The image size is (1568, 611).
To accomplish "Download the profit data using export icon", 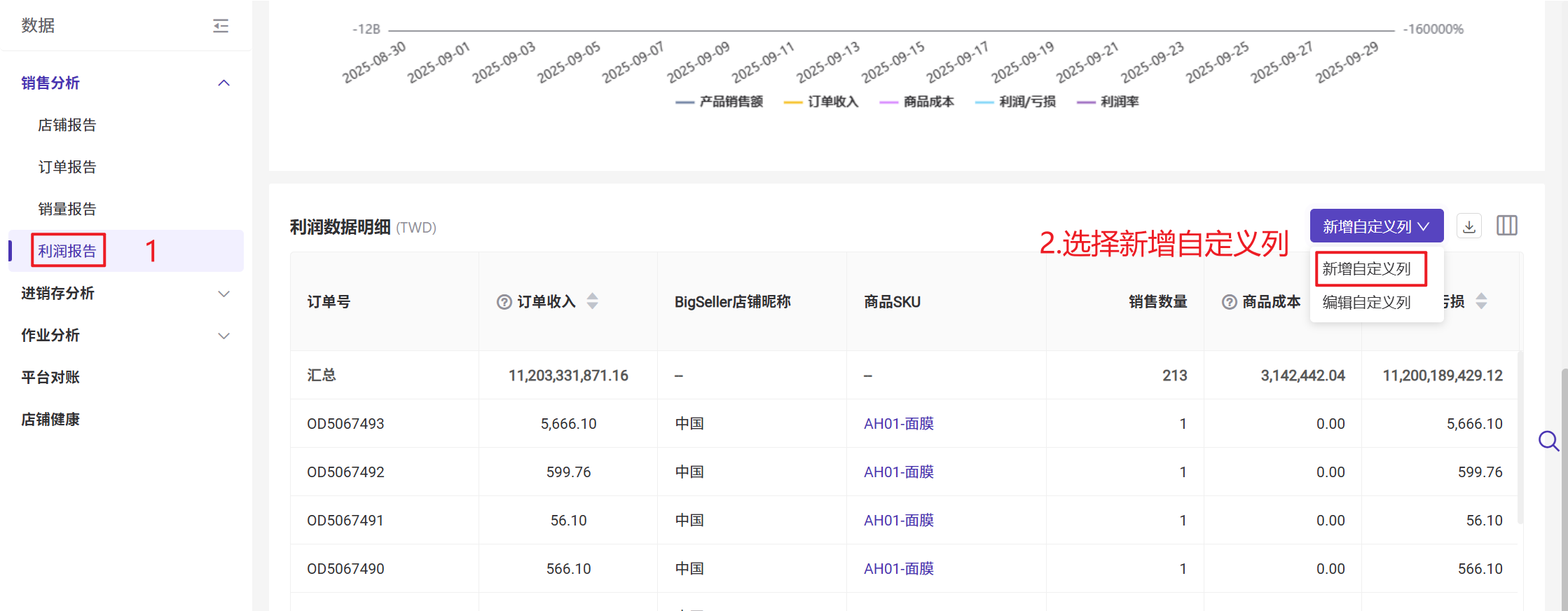I will [1469, 226].
